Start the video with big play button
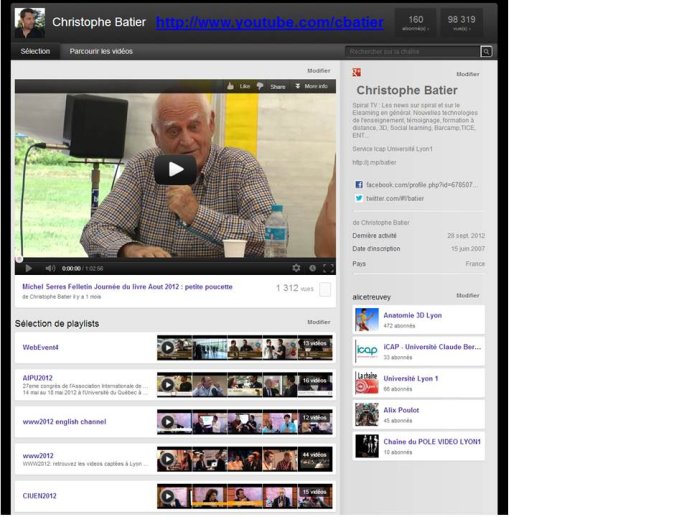This screenshot has width=689, height=517. (x=175, y=169)
